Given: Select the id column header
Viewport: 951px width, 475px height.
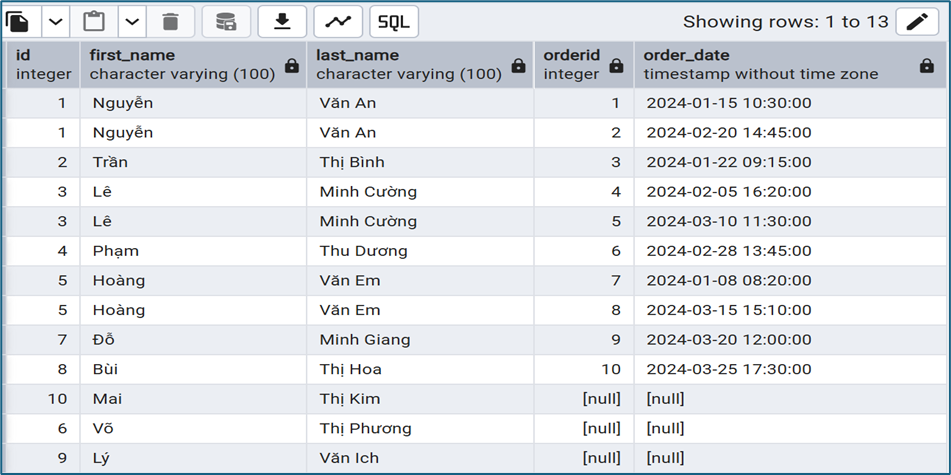Looking at the screenshot, I should click(42, 64).
